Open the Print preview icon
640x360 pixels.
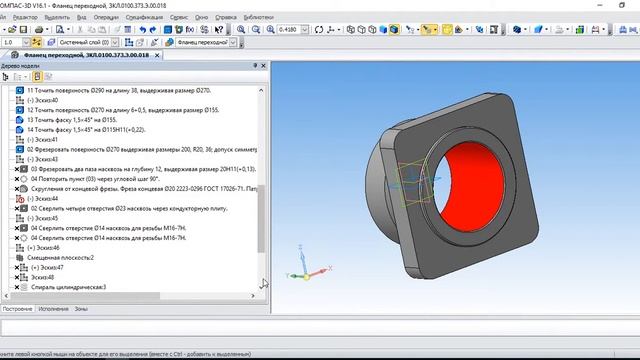click(x=60, y=29)
